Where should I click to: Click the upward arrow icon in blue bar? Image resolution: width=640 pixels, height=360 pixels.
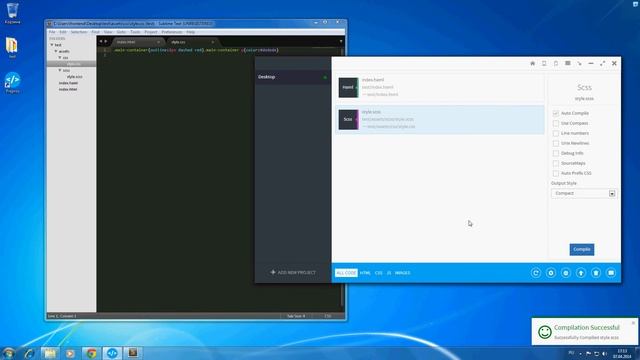tap(581, 273)
